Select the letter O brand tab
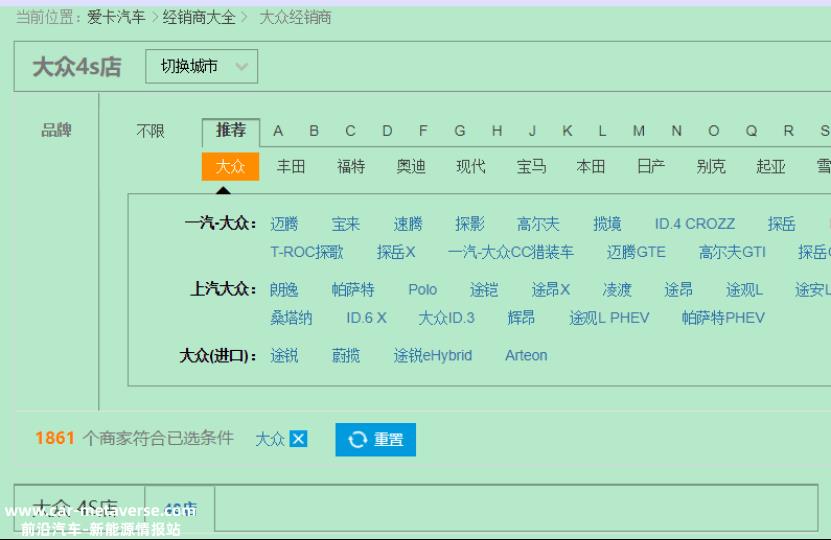The width and height of the screenshot is (831, 540). coord(713,131)
